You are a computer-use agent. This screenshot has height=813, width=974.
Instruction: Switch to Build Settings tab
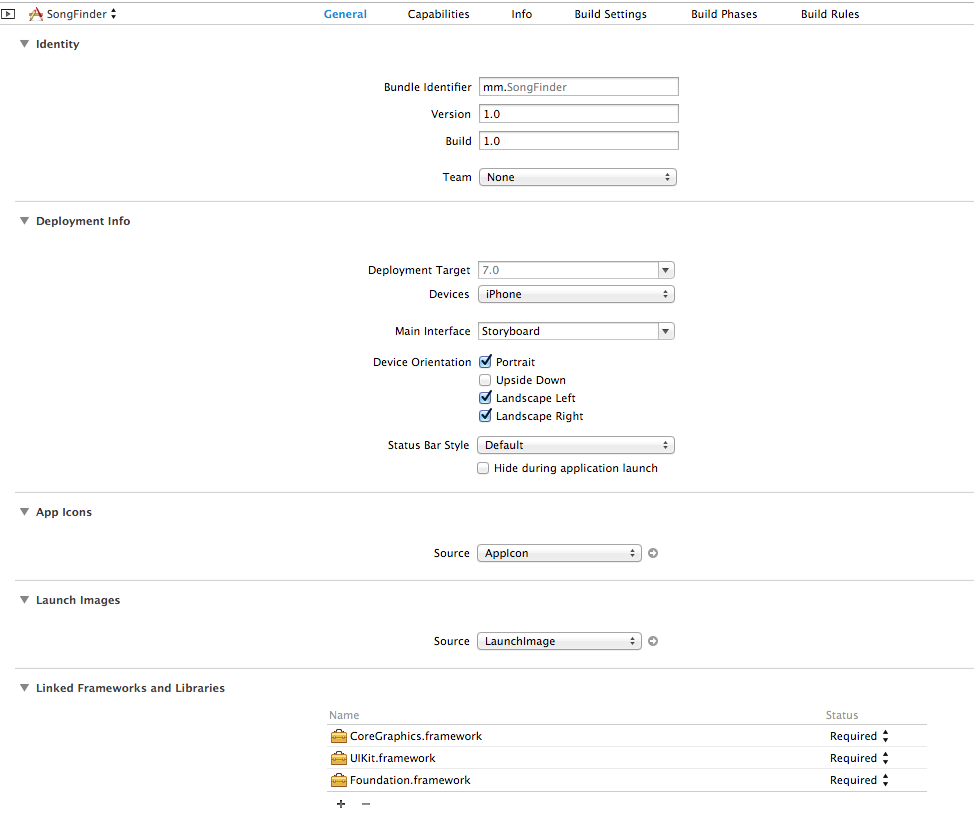click(610, 14)
